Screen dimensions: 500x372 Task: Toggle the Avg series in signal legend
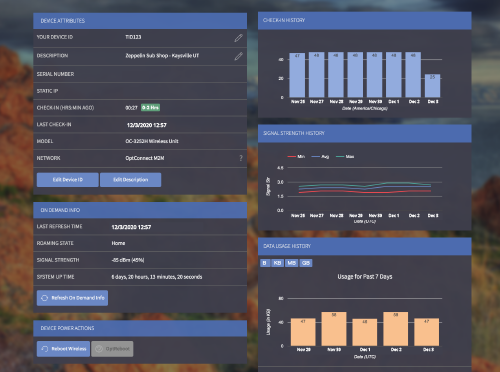(x=320, y=156)
